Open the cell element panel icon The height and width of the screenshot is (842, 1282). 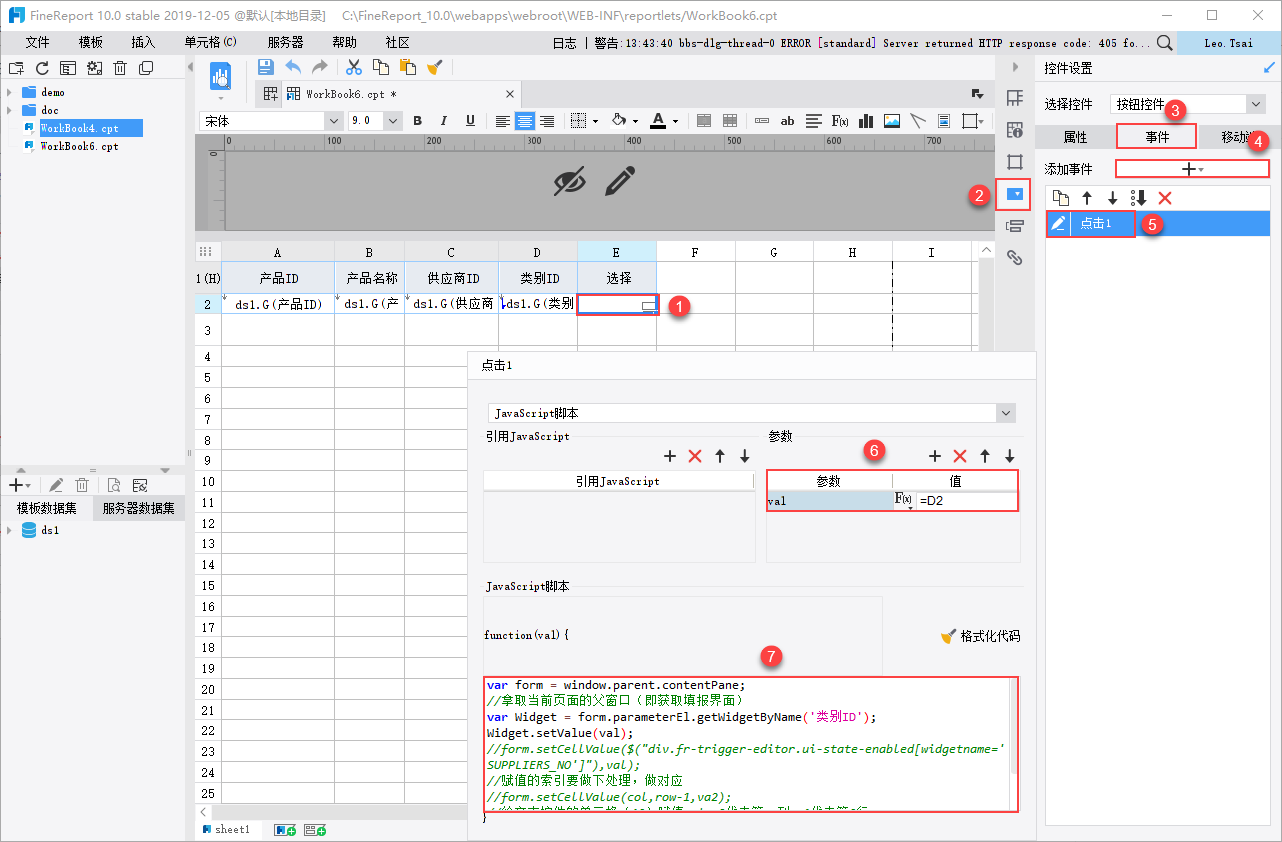point(1015,98)
